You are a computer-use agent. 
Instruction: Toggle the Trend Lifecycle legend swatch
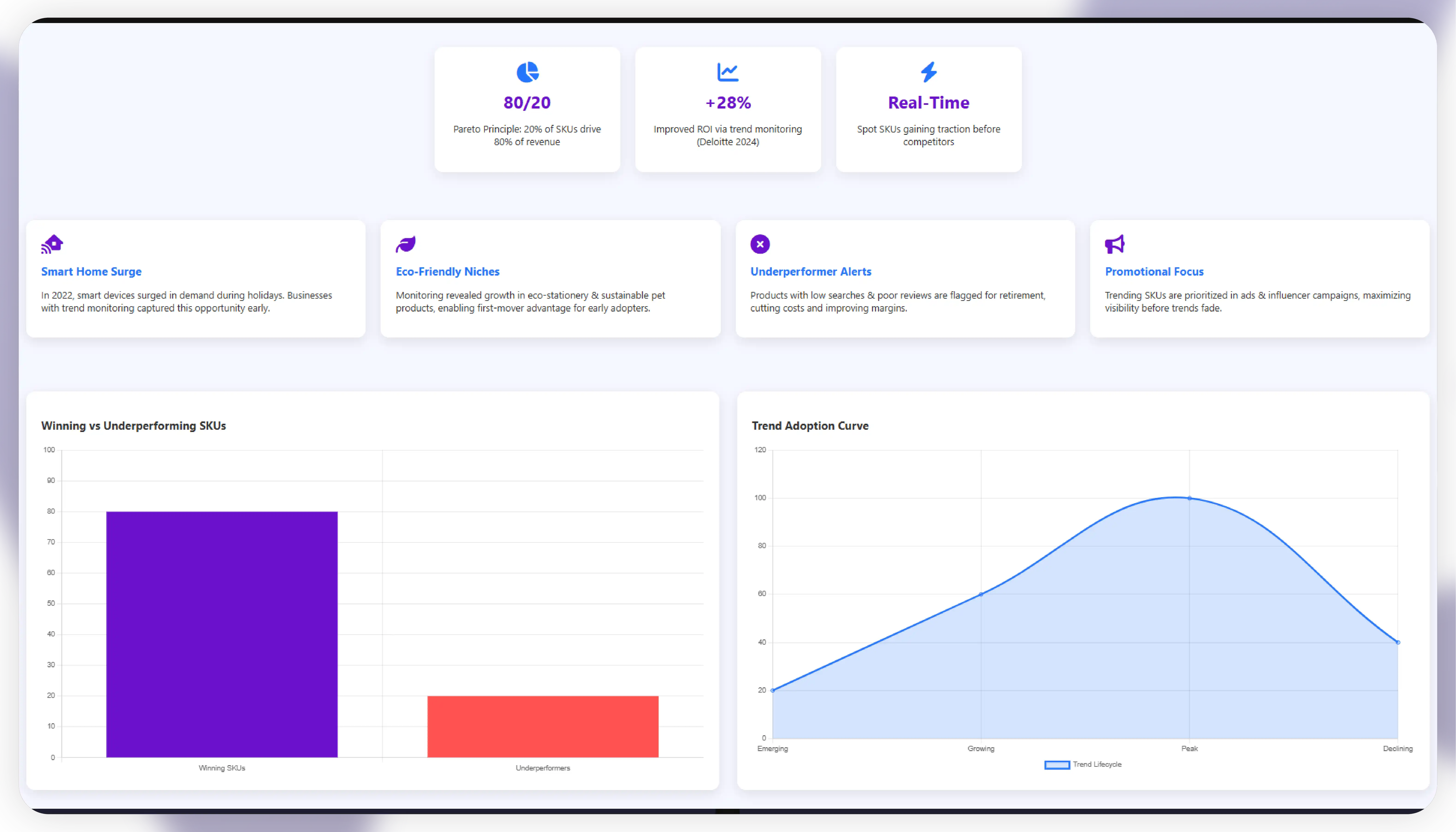point(1056,764)
